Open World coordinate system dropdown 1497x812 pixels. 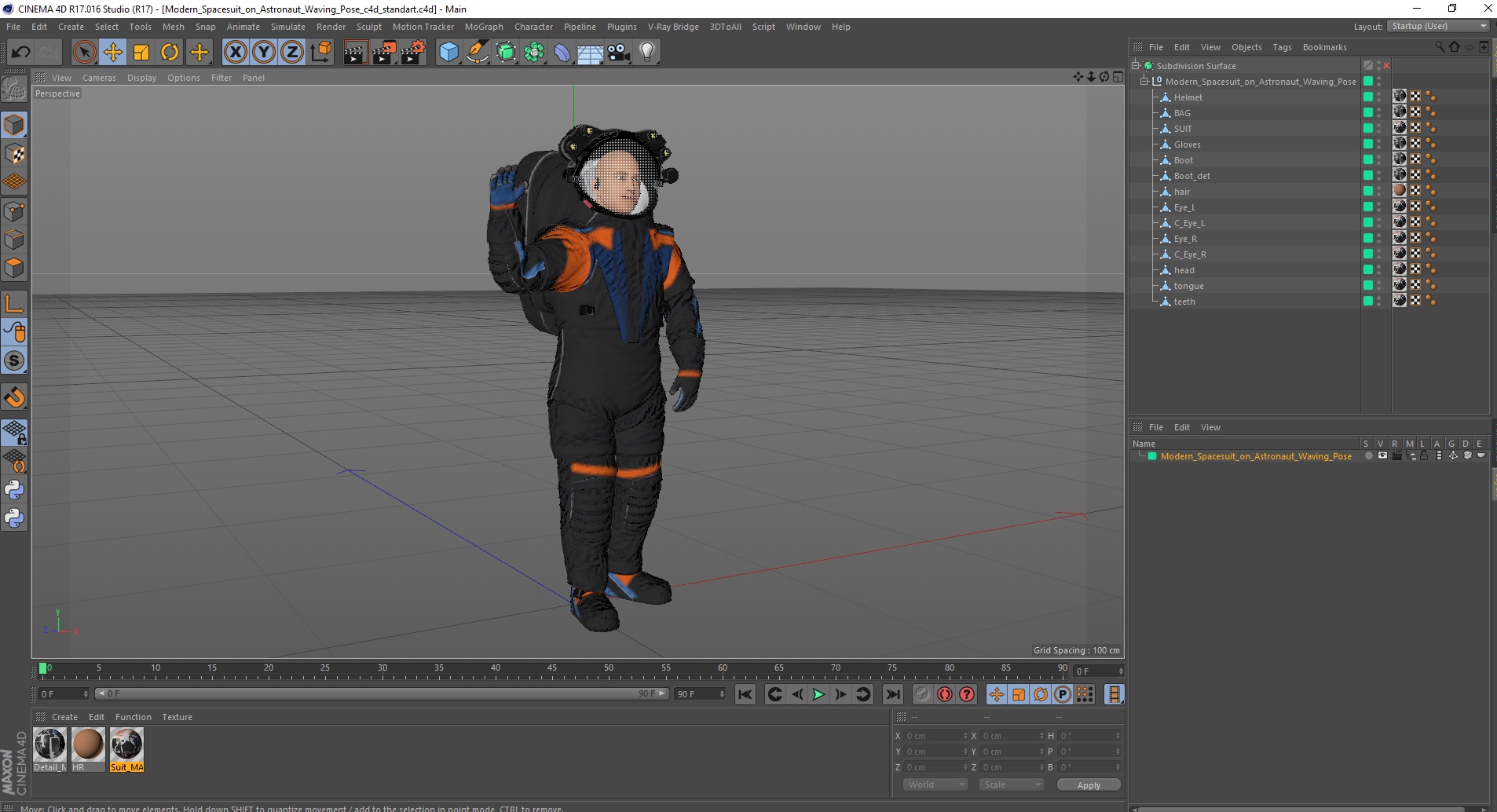pyautogui.click(x=935, y=785)
